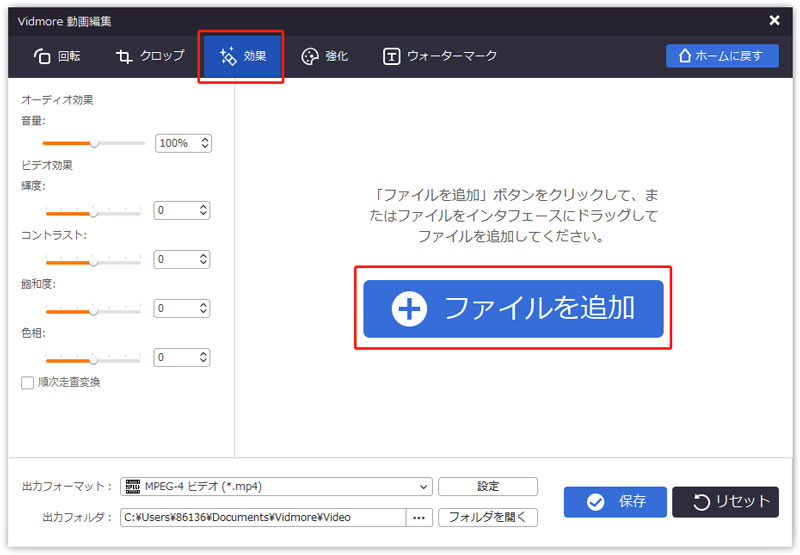Click the コントラスト contrast slider
Viewport: 800px width, 555px height.
[93, 261]
